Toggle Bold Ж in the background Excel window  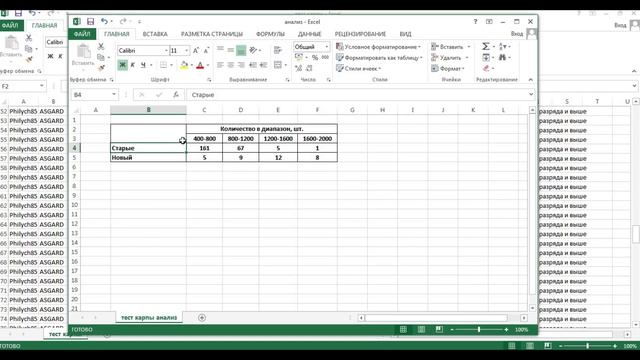pos(50,56)
